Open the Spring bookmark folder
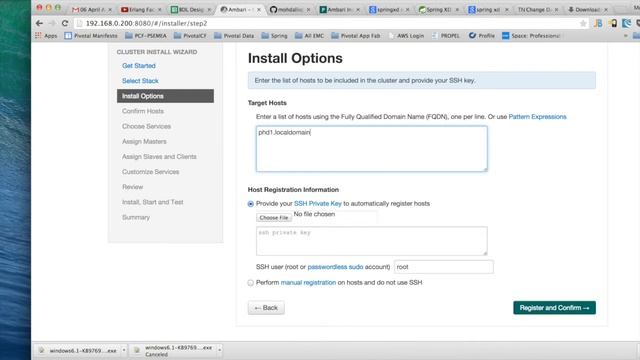This screenshot has width=640, height=360. (274, 36)
